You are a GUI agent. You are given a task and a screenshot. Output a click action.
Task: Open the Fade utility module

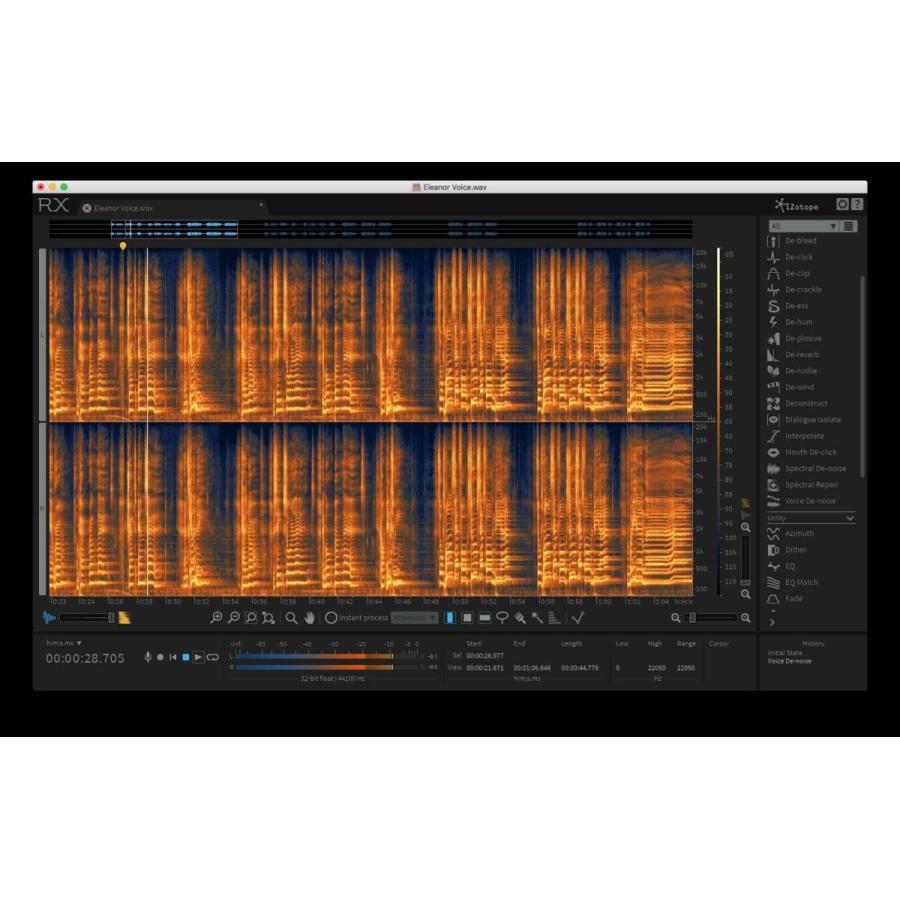tap(785, 599)
